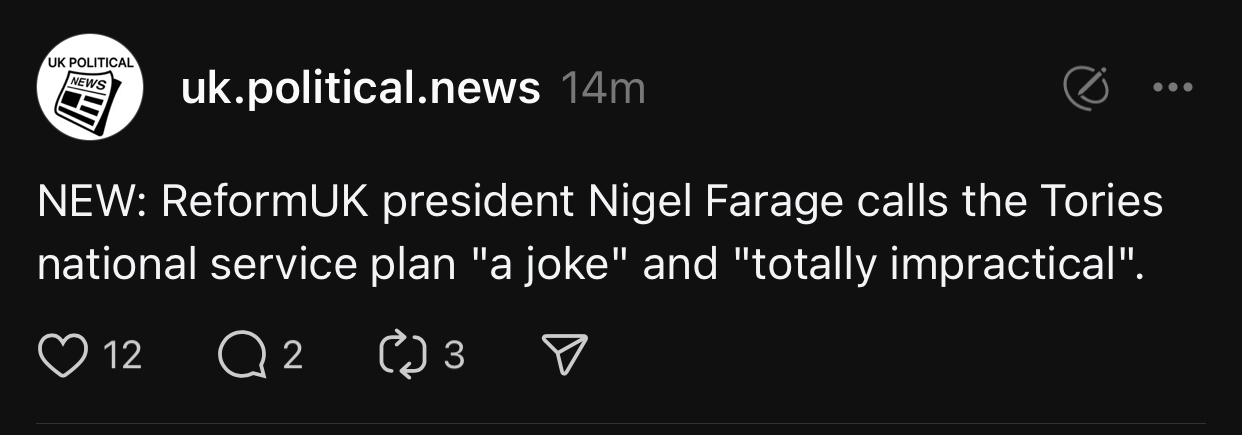View the 3 reposts count
The height and width of the screenshot is (435, 1242).
pos(454,355)
